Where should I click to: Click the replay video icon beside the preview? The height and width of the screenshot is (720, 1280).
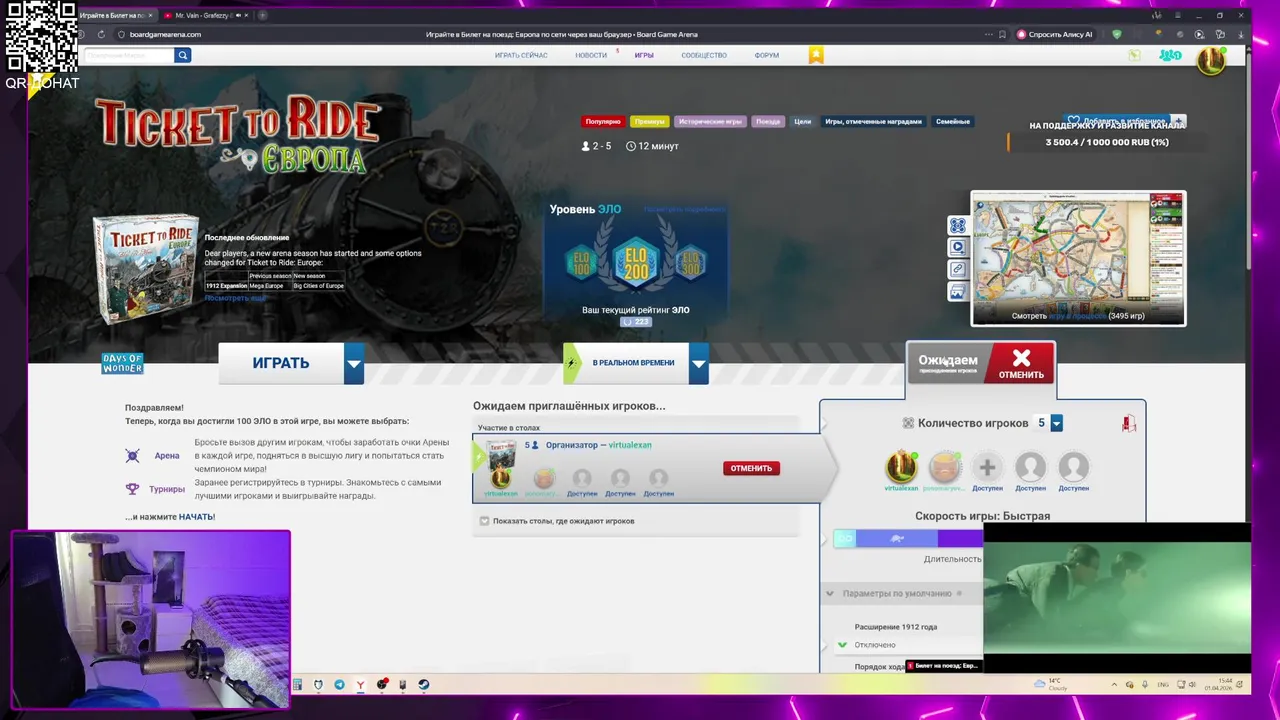(x=957, y=247)
